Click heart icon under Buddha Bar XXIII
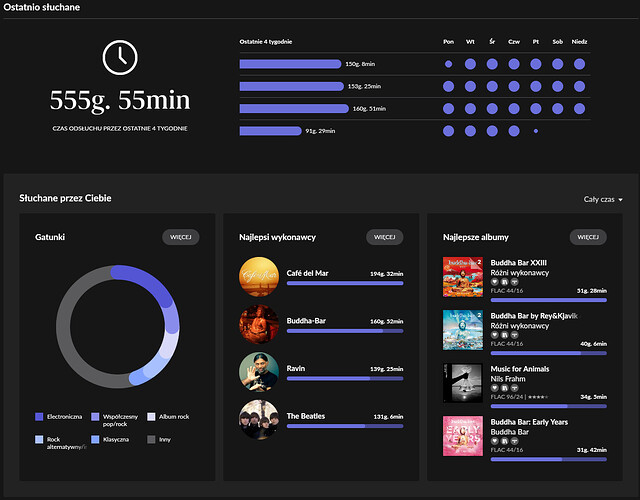The height and width of the screenshot is (500, 640). click(x=494, y=282)
